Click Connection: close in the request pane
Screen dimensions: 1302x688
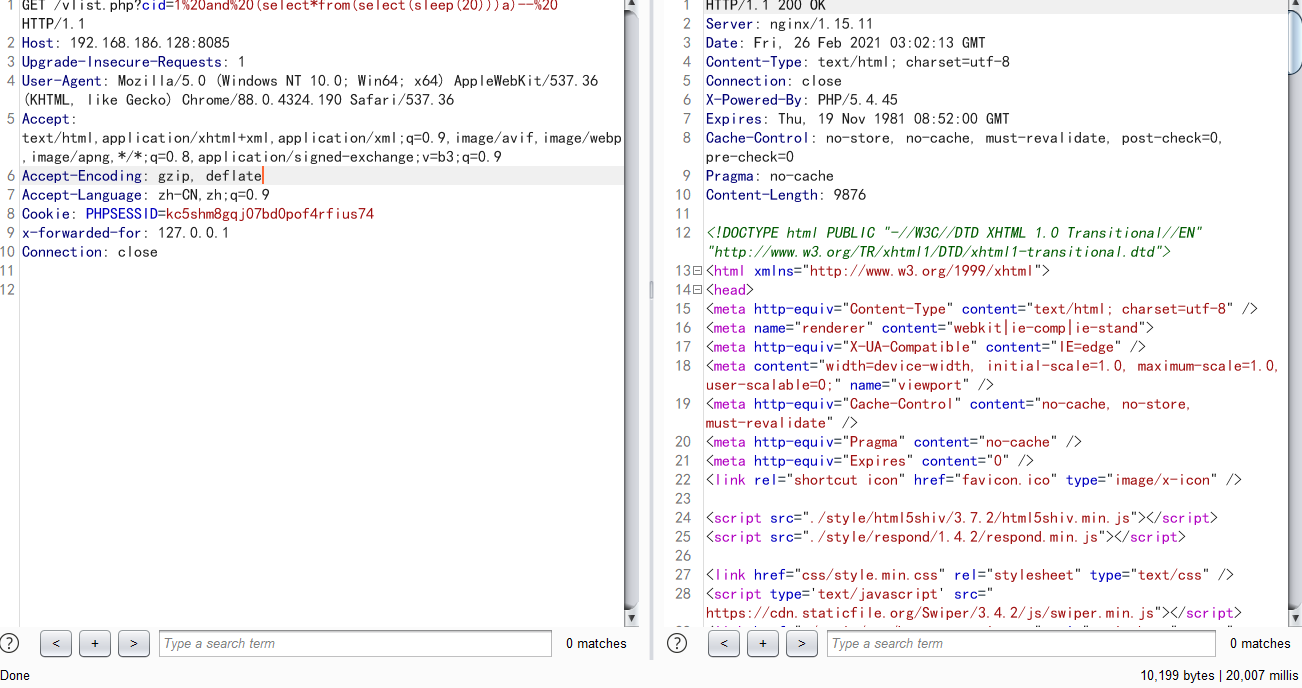tap(90, 252)
